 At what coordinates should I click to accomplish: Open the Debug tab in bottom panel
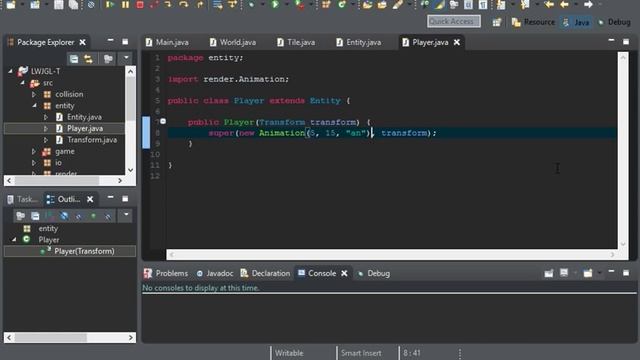pyautogui.click(x=373, y=273)
